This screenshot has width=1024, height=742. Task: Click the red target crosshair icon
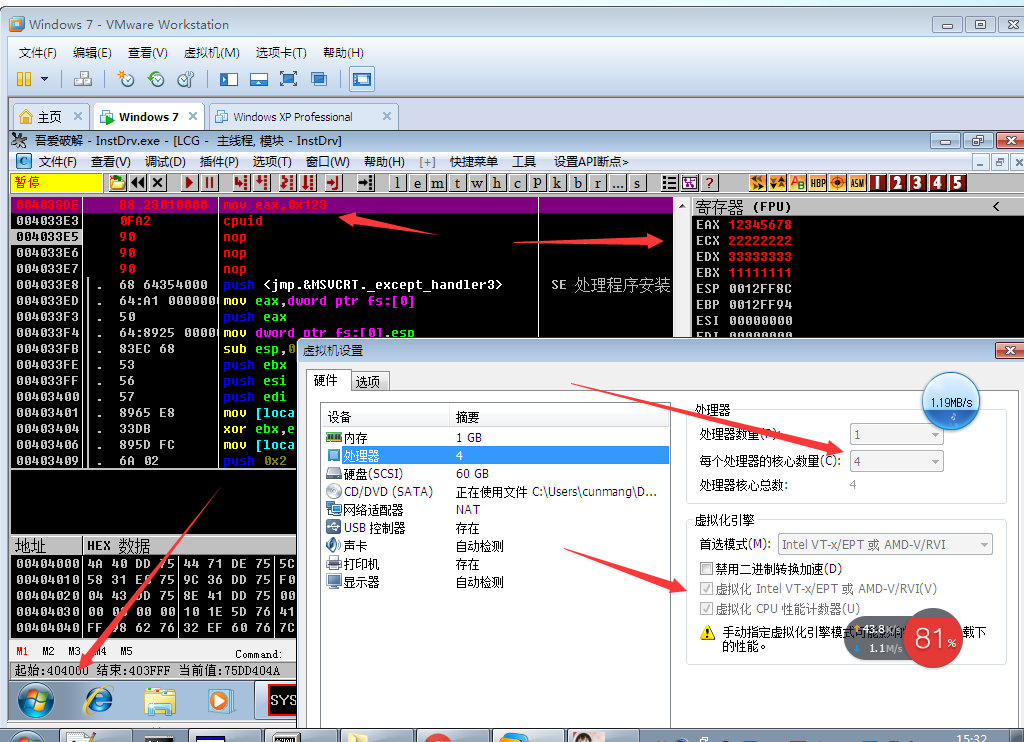point(838,183)
